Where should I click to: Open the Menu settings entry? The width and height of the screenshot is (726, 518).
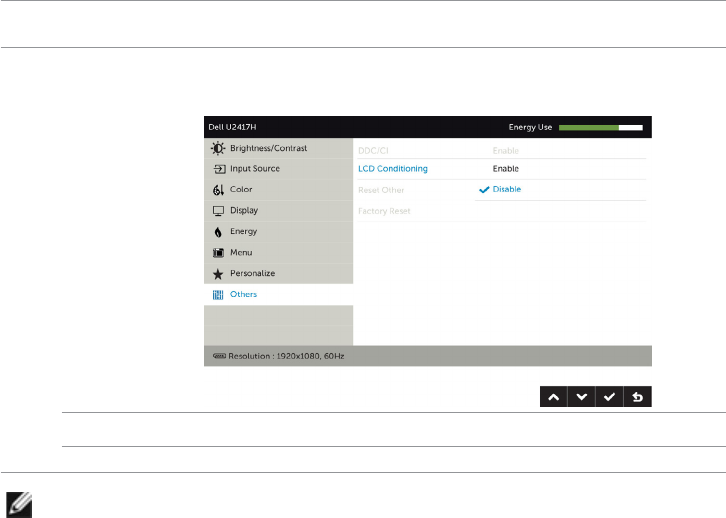(x=278, y=253)
